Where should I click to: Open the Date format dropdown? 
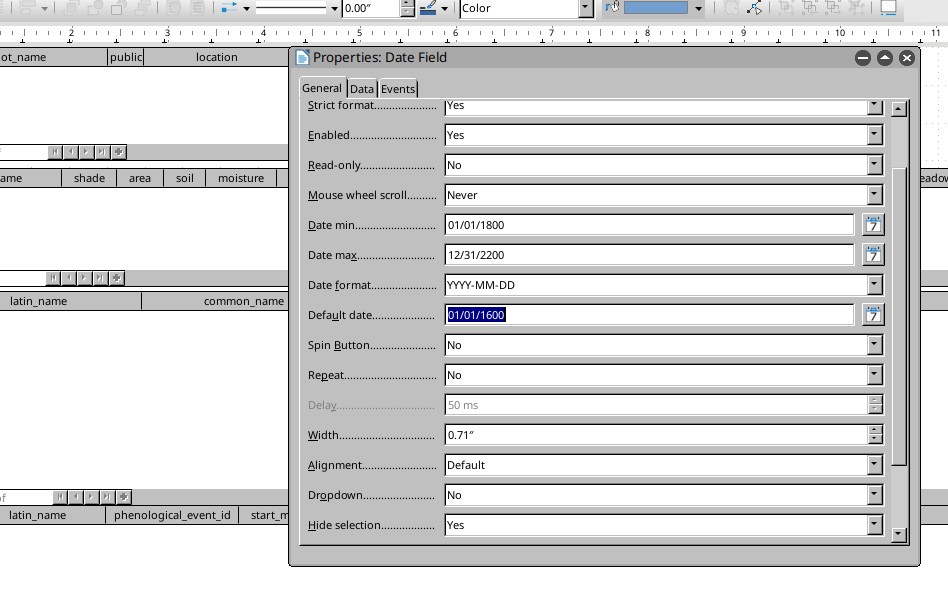(874, 285)
